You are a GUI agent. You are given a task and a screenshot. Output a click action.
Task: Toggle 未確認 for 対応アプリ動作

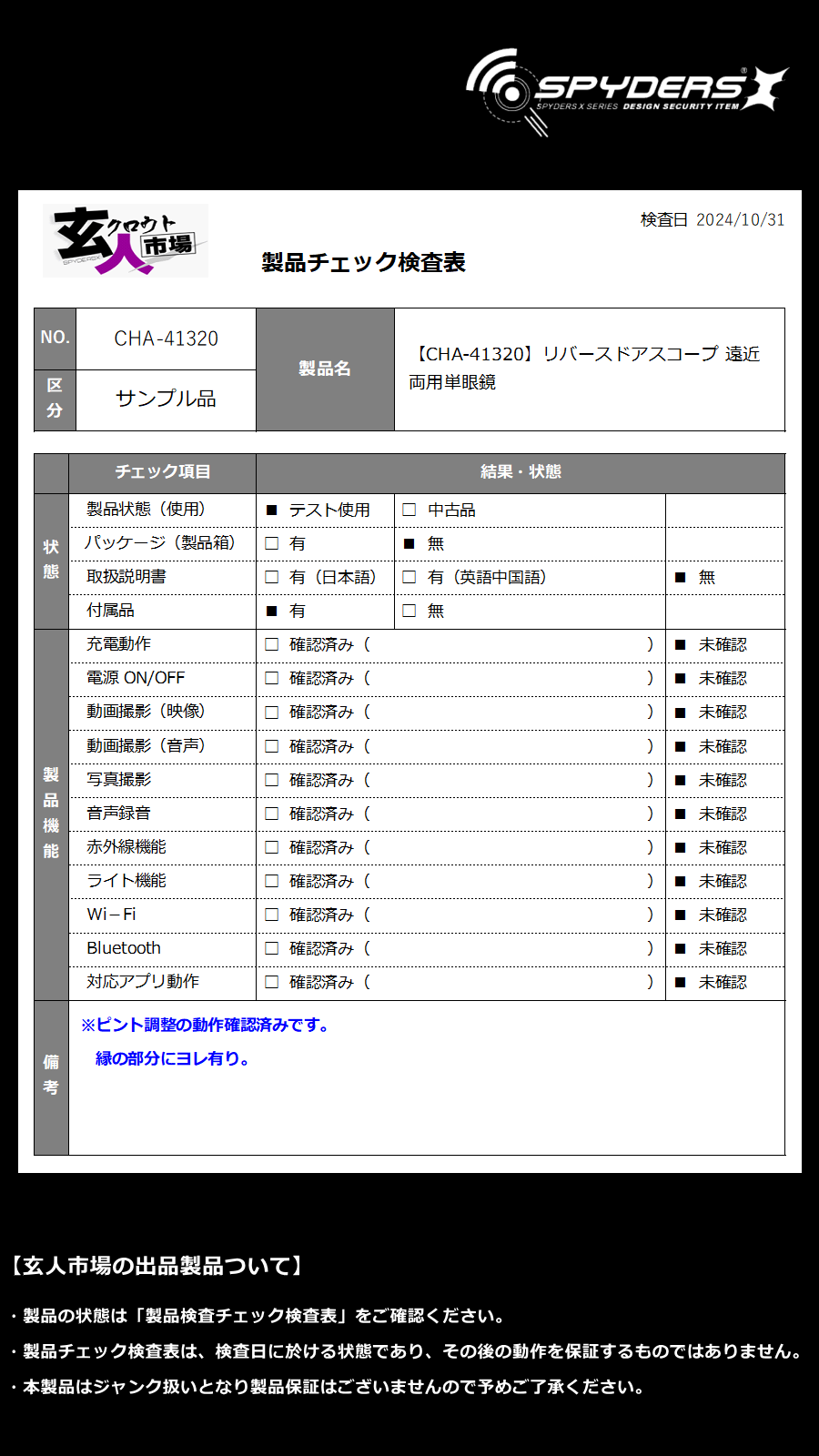tap(680, 983)
